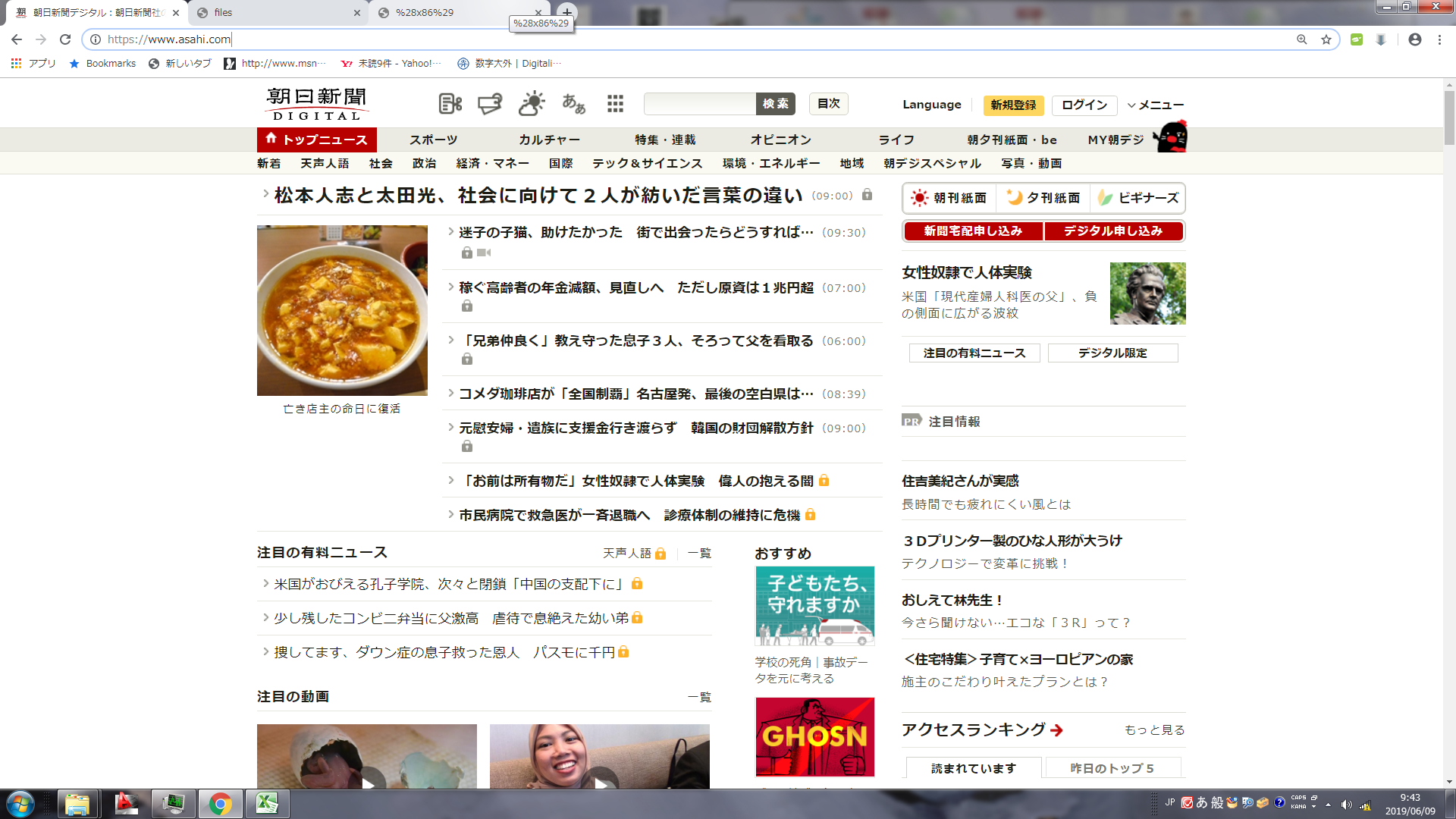1456x819 pixels.
Task: Open 夕刊紙面 tab in sidebar
Action: [1043, 198]
